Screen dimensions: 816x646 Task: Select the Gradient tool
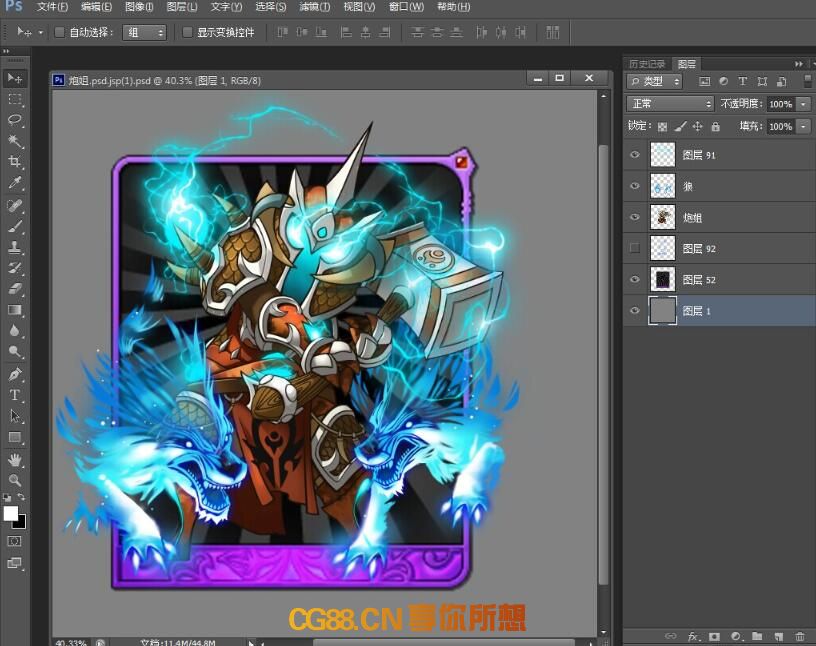[x=15, y=310]
